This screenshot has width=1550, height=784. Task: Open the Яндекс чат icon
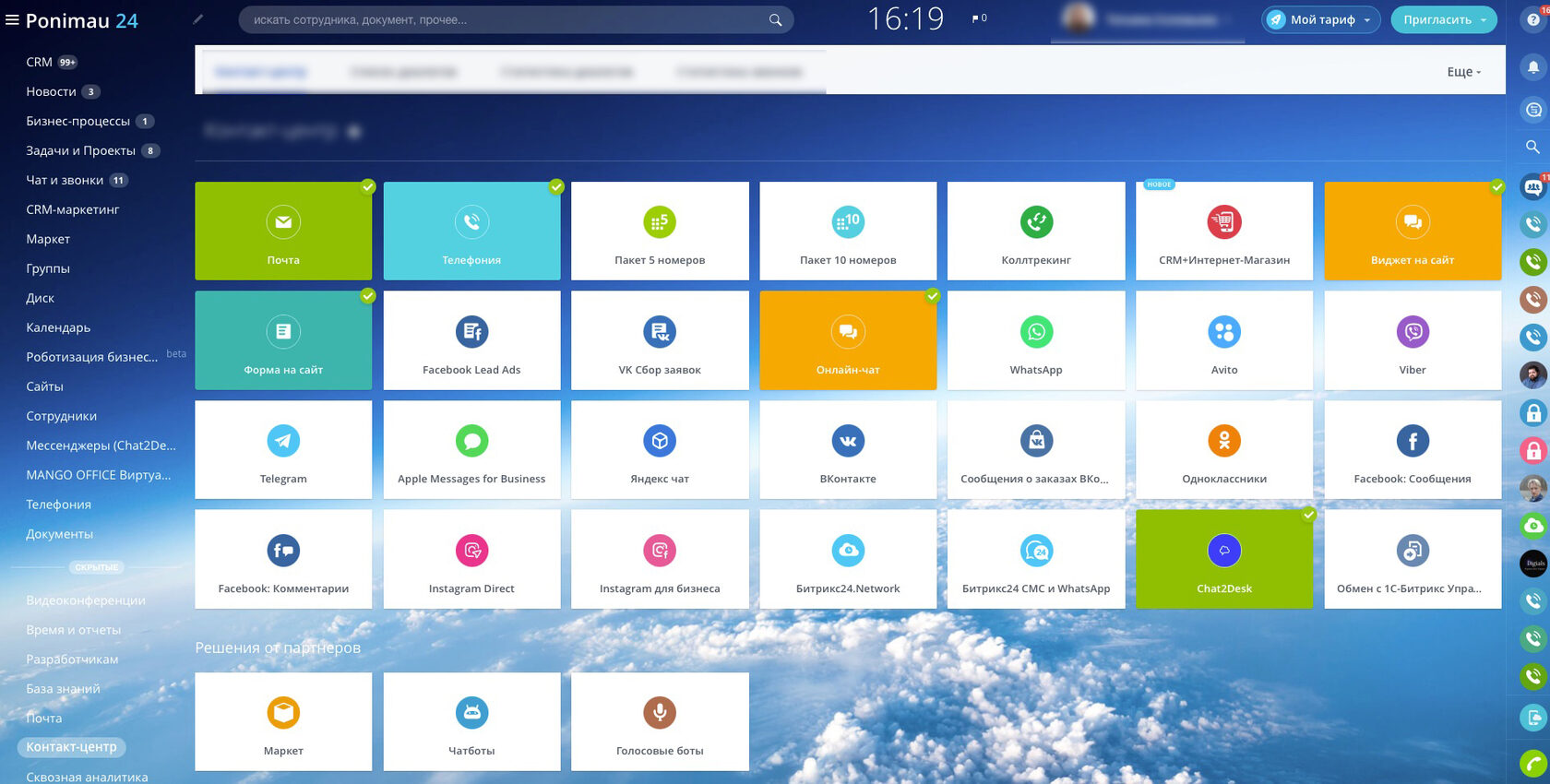(660, 441)
